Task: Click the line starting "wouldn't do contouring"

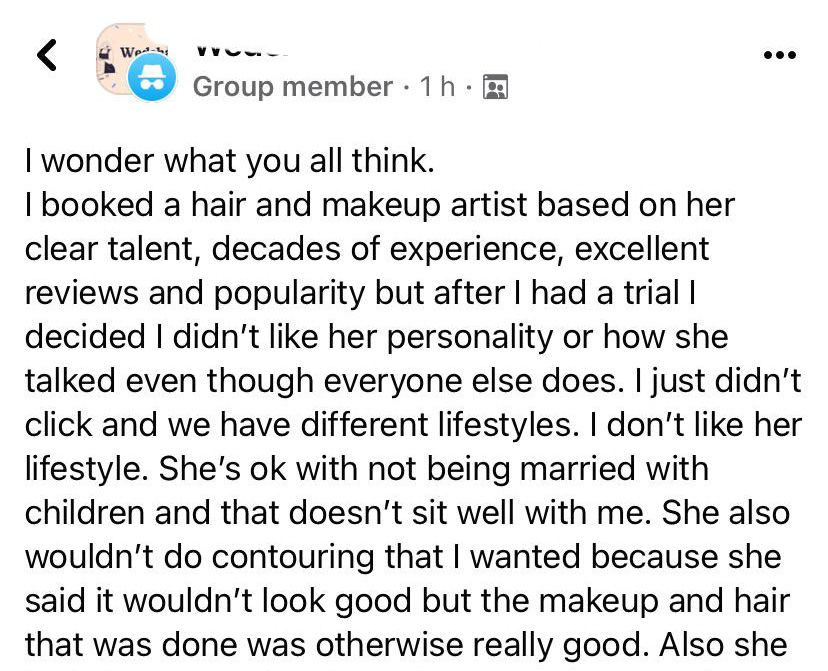Action: [x=402, y=556]
